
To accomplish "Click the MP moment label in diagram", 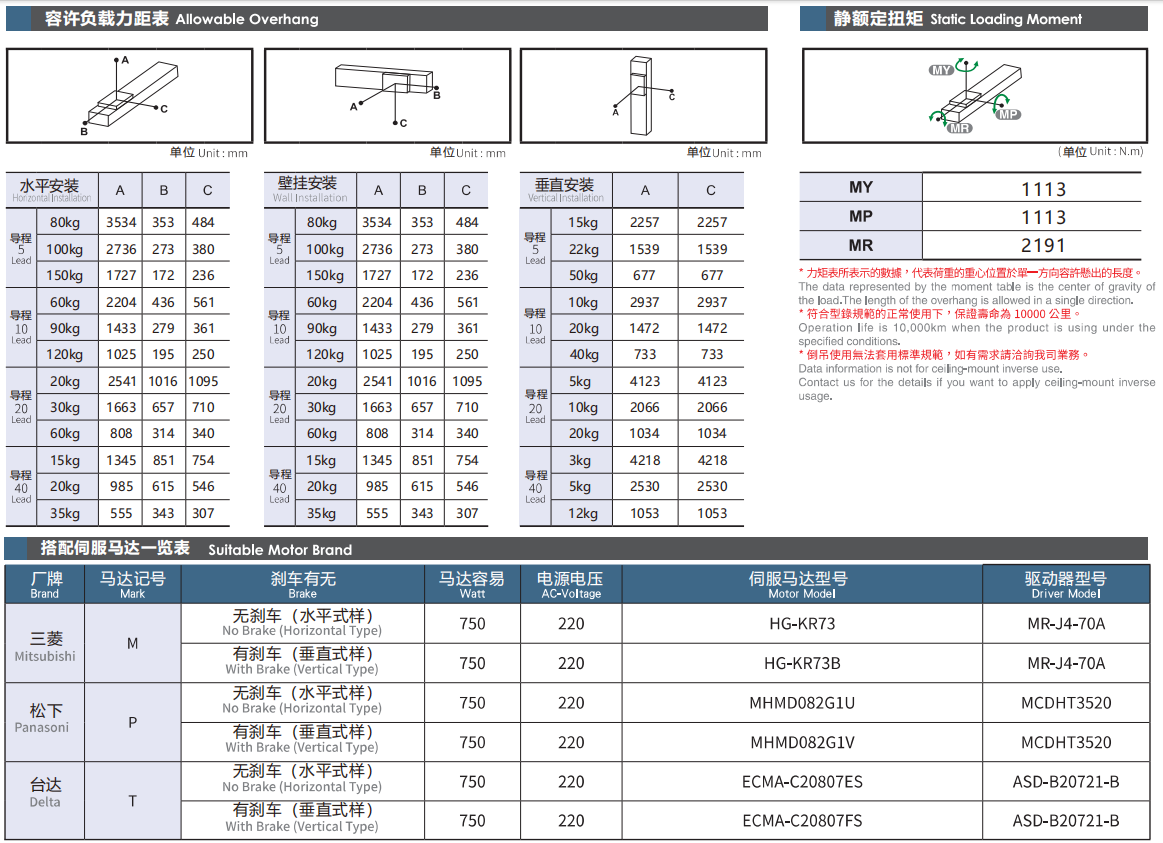I will [x=1009, y=115].
